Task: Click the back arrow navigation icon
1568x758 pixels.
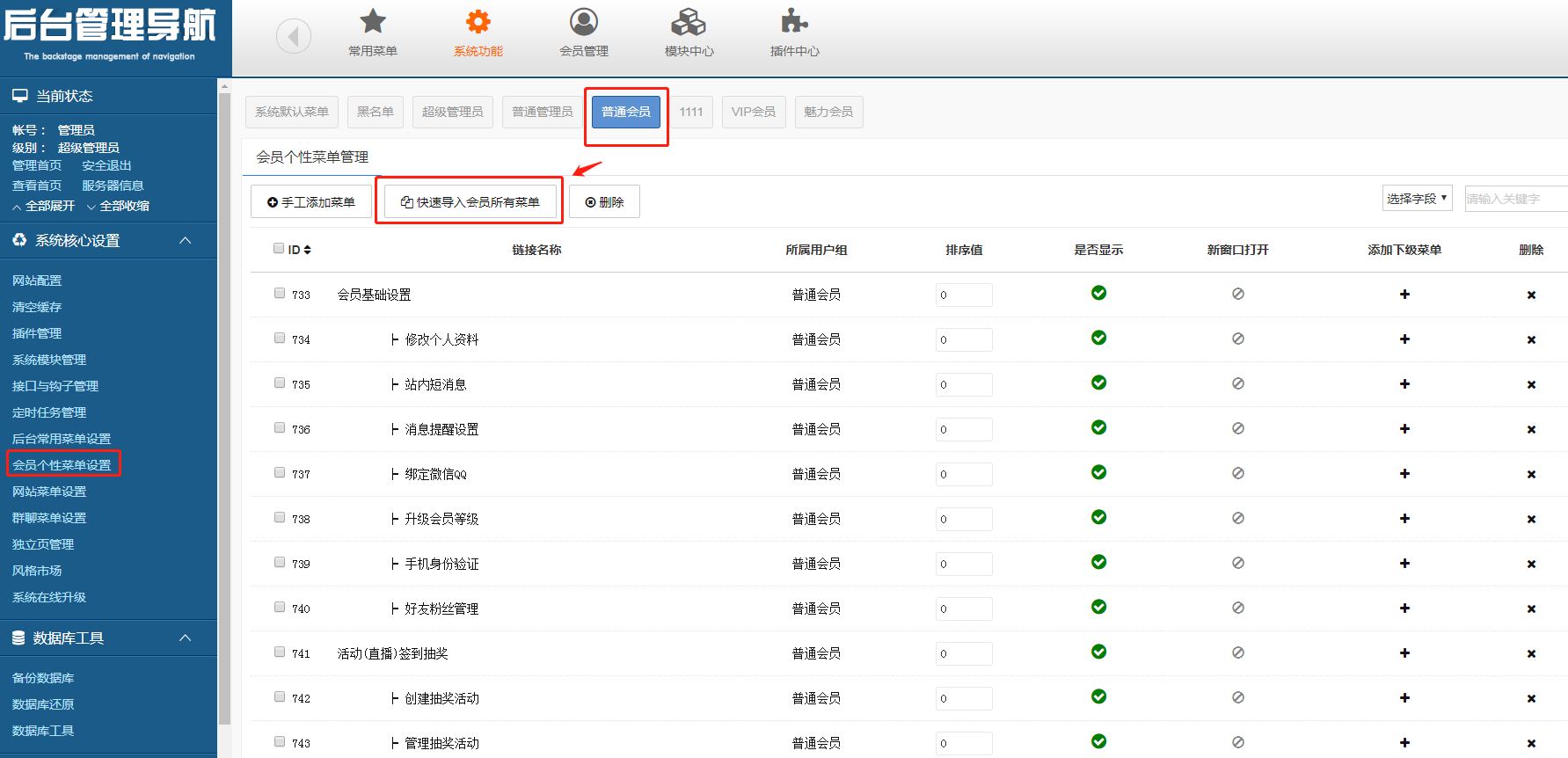Action: pos(294,37)
